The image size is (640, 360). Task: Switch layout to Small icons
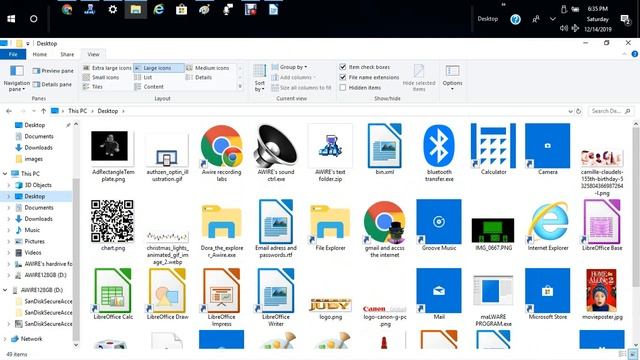tap(101, 78)
